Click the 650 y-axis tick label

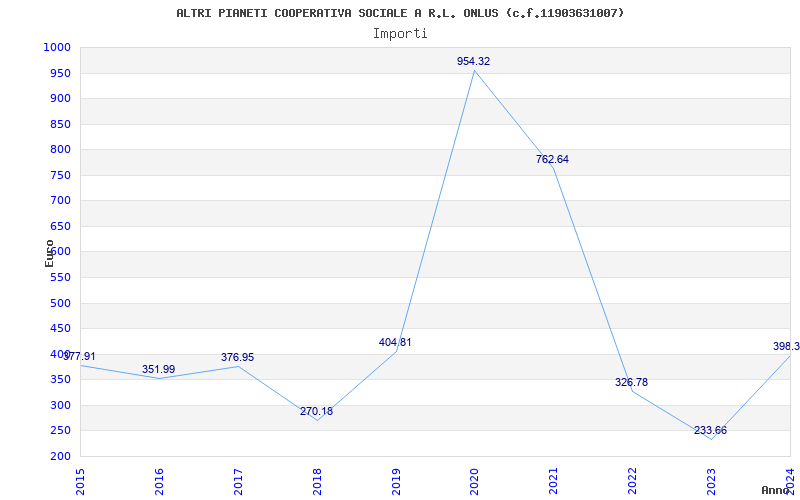point(60,226)
